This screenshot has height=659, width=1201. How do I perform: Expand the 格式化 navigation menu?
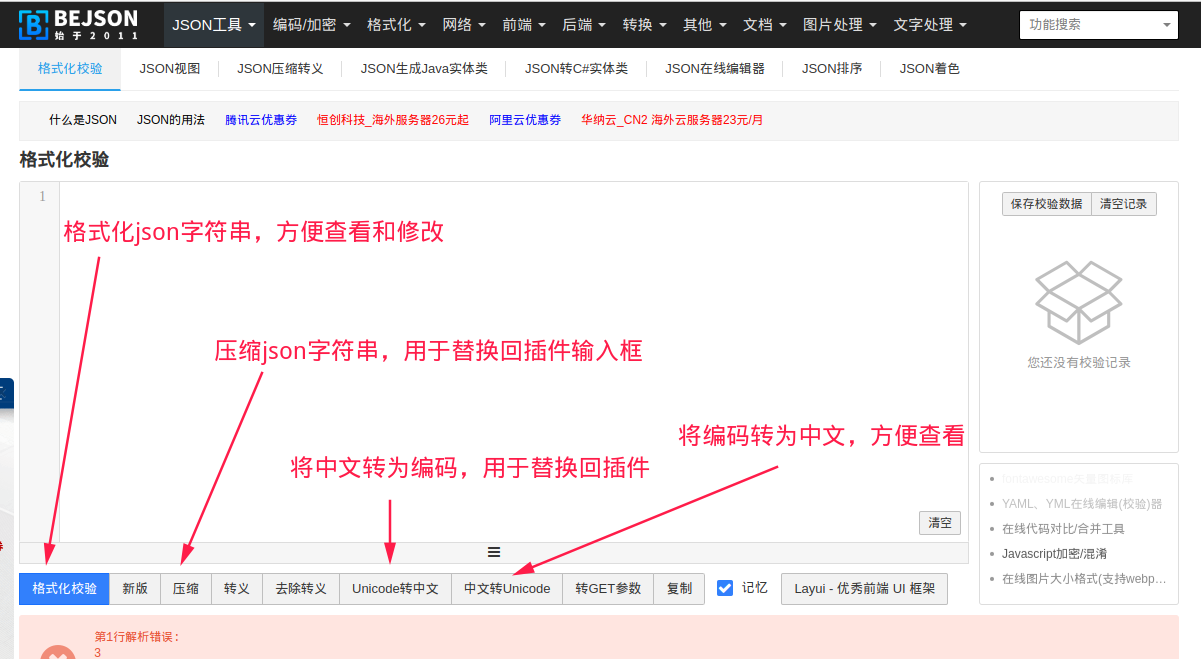click(396, 24)
